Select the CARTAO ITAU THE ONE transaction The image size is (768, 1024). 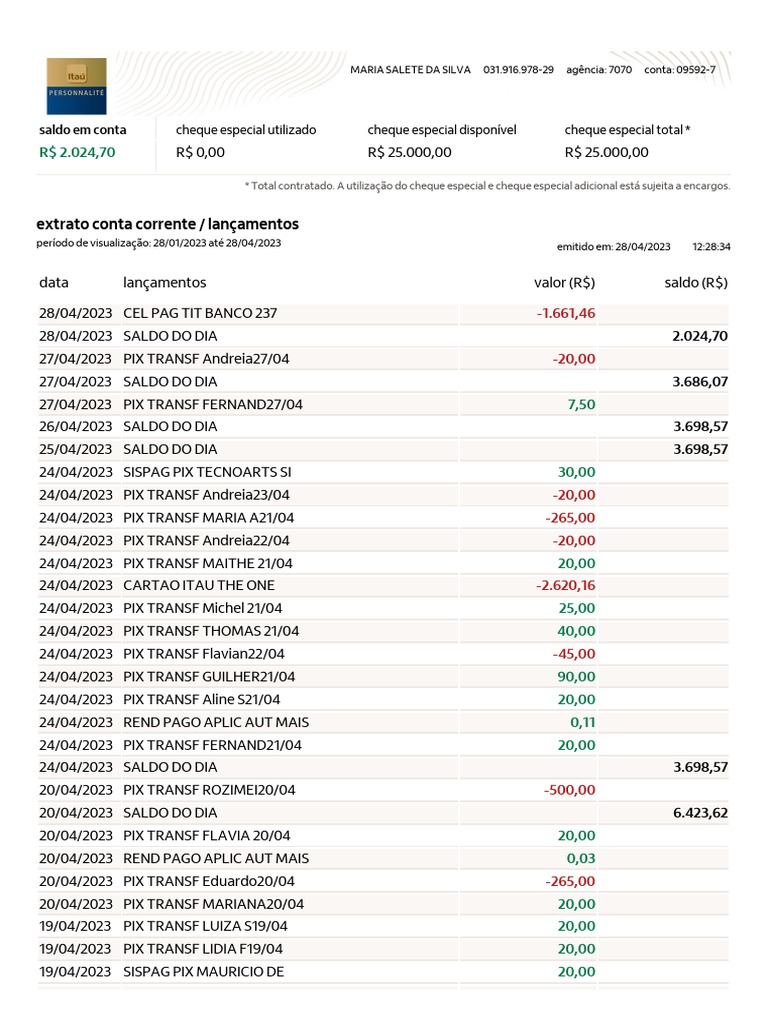(198, 585)
